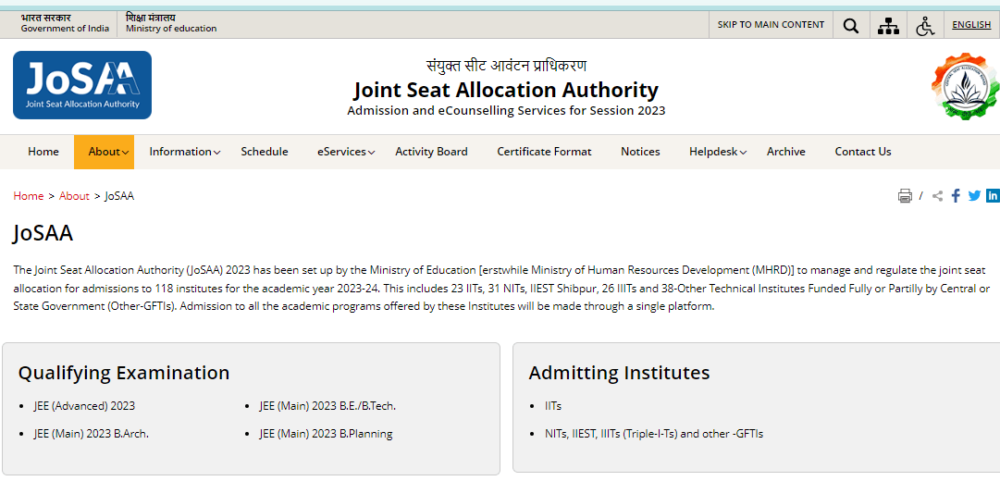Screen dimensions: 1000x481
Task: Click Admission and eCounselling Services subtitle
Action: (x=506, y=111)
